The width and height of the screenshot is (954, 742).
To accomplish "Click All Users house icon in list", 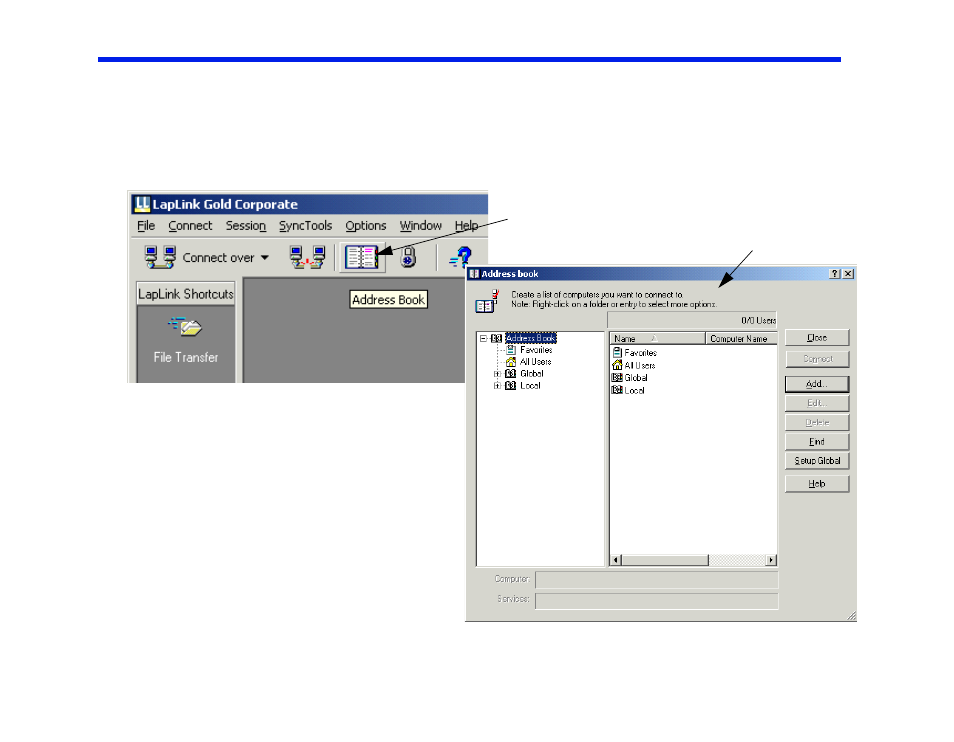I will point(617,365).
